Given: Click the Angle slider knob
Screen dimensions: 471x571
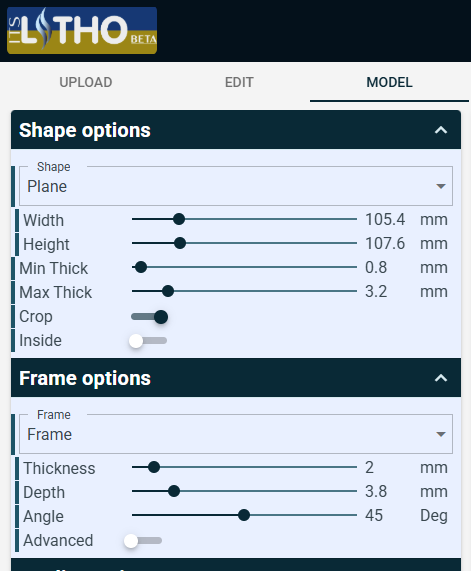Looking at the screenshot, I should [x=244, y=515].
